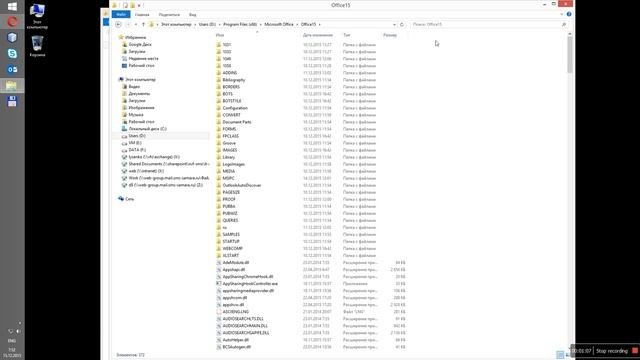Select the AppSharingHookController.exe file icon
Image resolution: width=640 pixels, height=360 pixels.
point(218,283)
